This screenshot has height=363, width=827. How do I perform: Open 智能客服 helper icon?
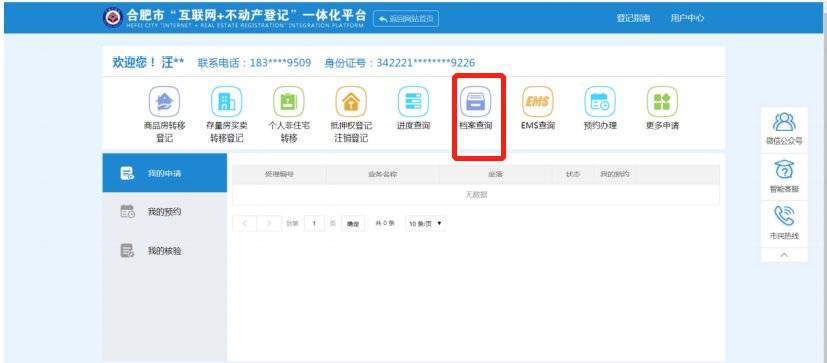click(784, 170)
